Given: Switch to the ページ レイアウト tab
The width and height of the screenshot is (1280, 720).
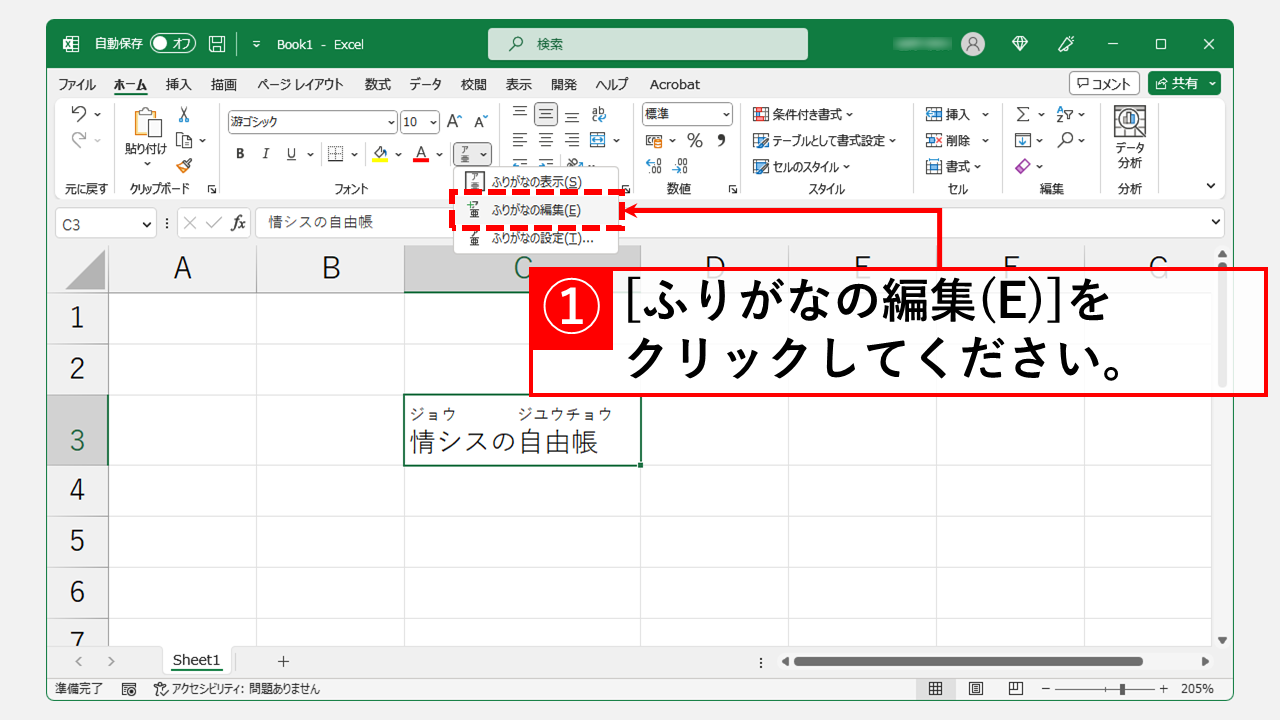Looking at the screenshot, I should (300, 84).
